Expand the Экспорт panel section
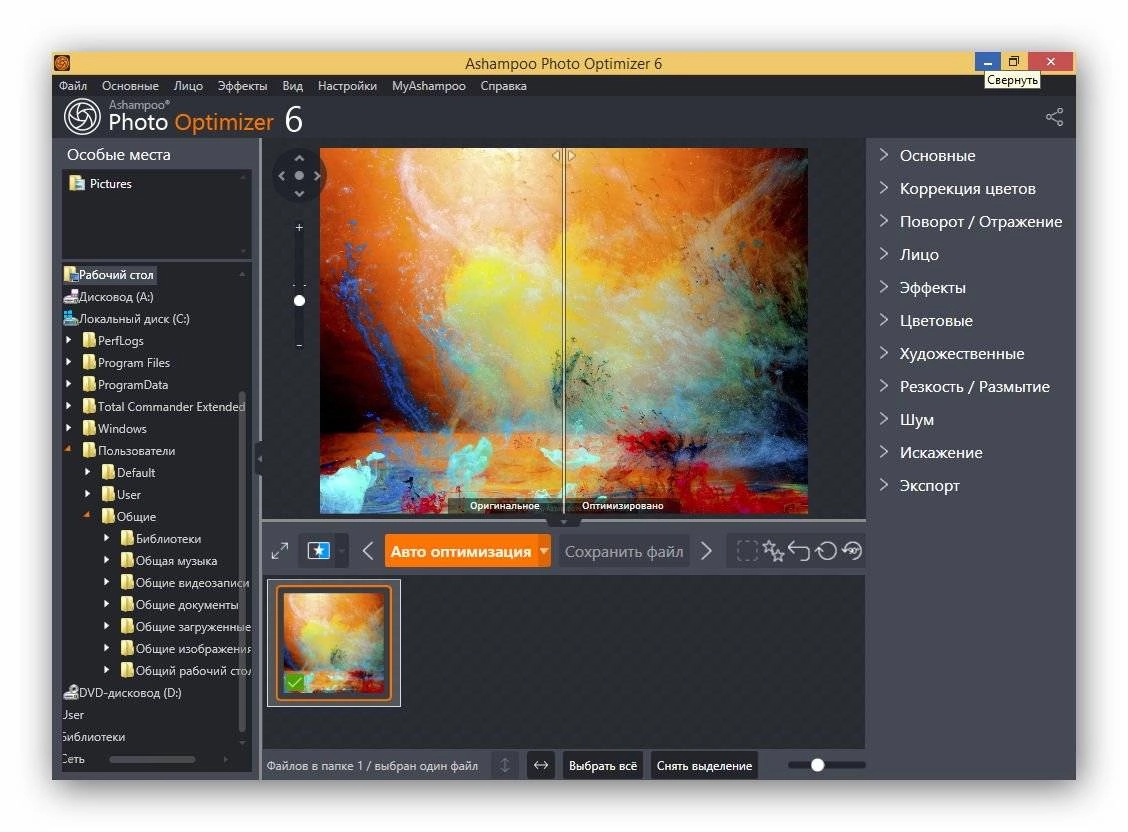The width and height of the screenshot is (1128, 832). pyautogui.click(x=884, y=485)
